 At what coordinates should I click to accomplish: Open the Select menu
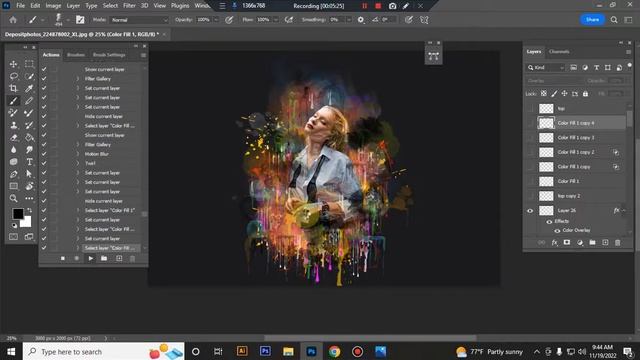point(110,6)
